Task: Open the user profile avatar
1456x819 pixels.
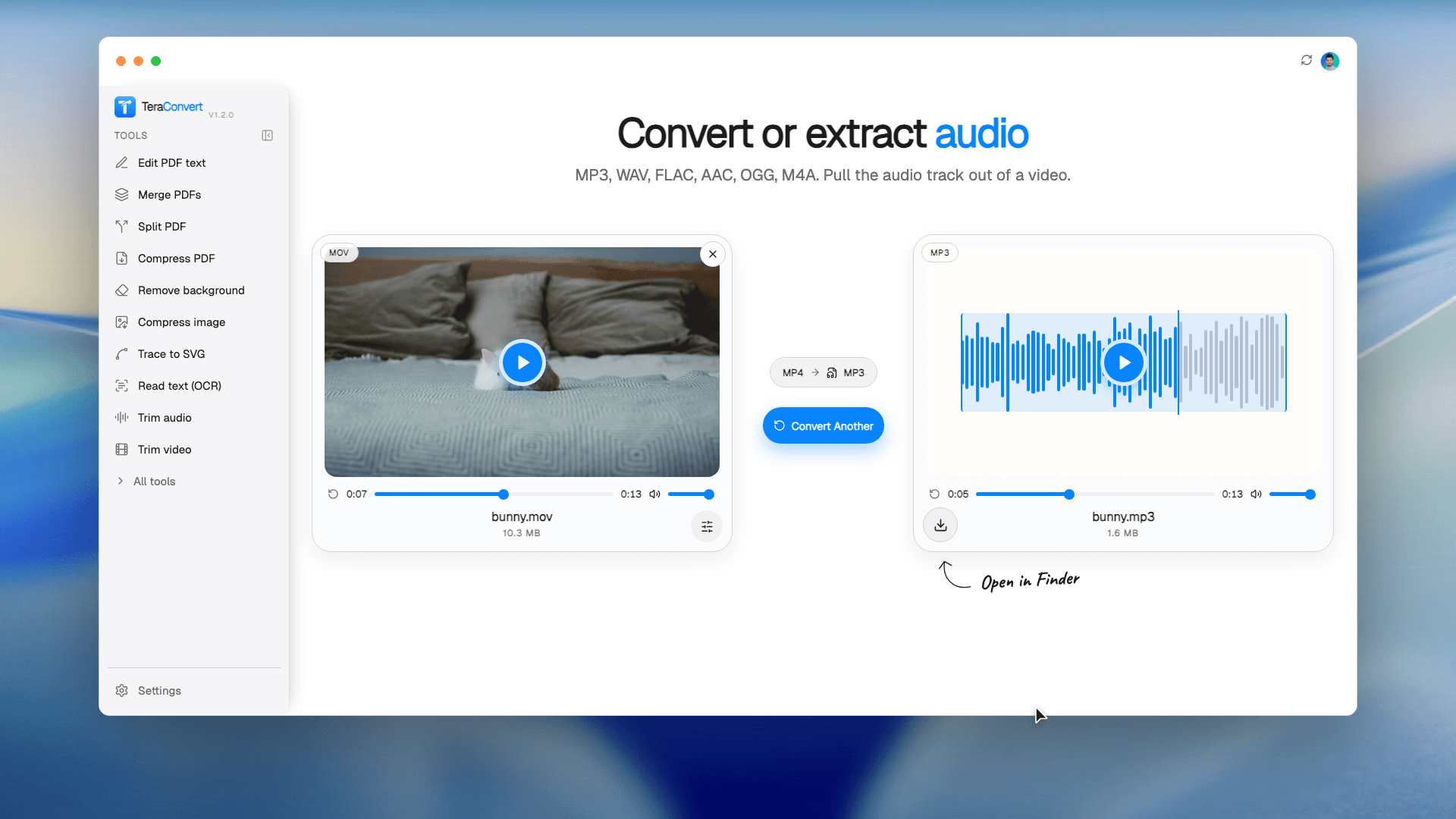Action: [x=1330, y=61]
